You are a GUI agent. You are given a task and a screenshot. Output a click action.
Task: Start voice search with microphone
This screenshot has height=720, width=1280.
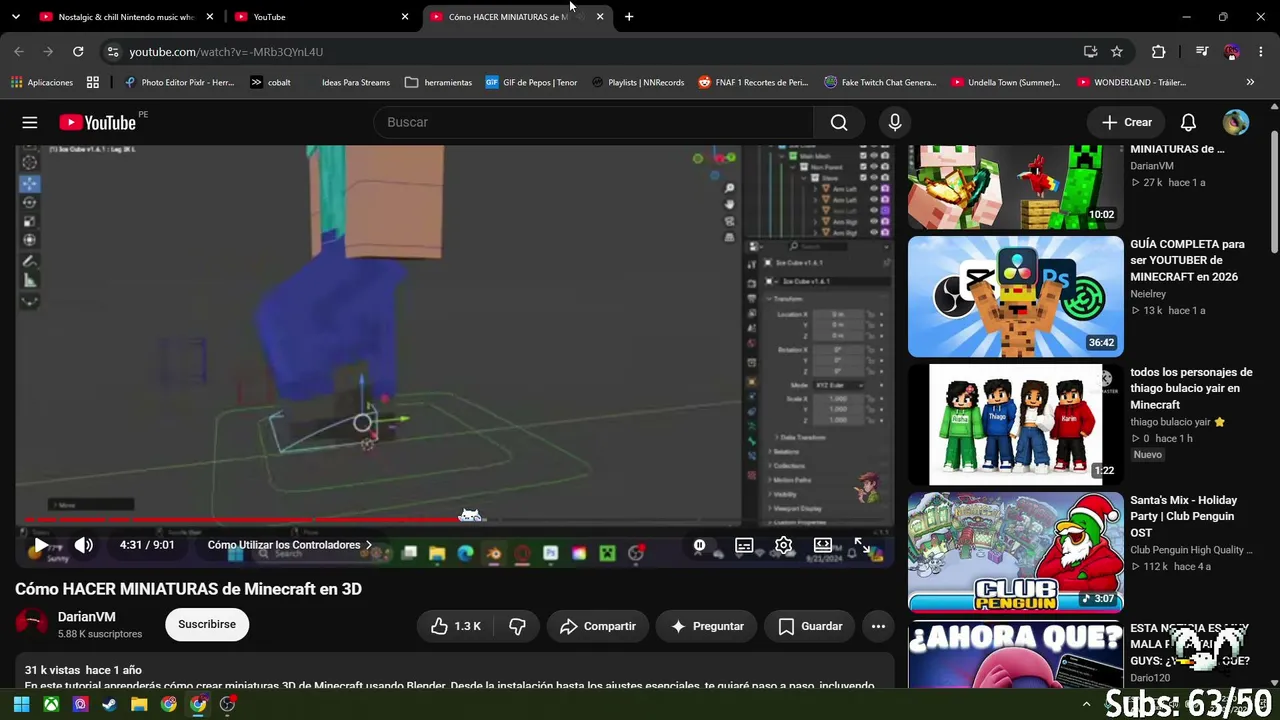click(x=895, y=122)
